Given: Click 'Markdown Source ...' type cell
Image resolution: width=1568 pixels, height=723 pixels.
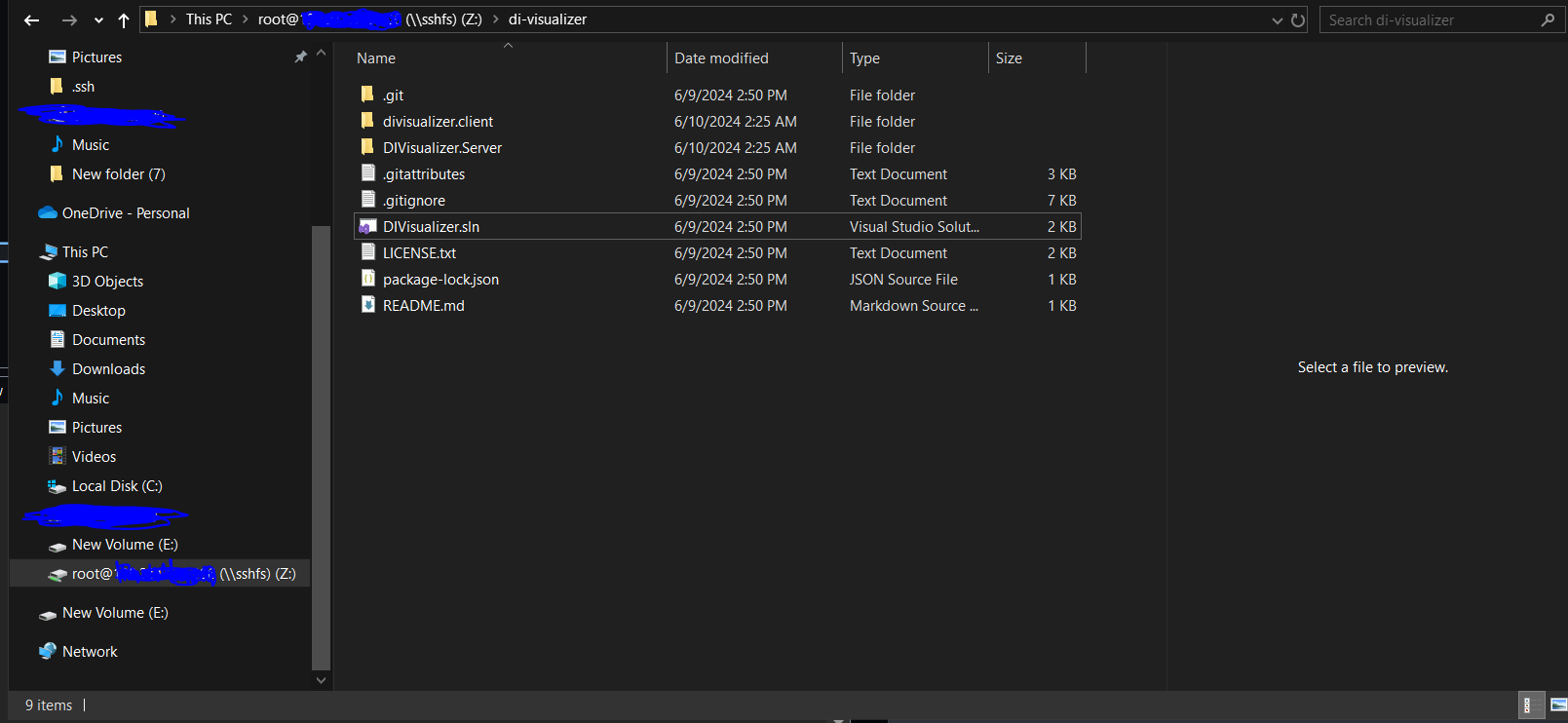Looking at the screenshot, I should pos(913,306).
